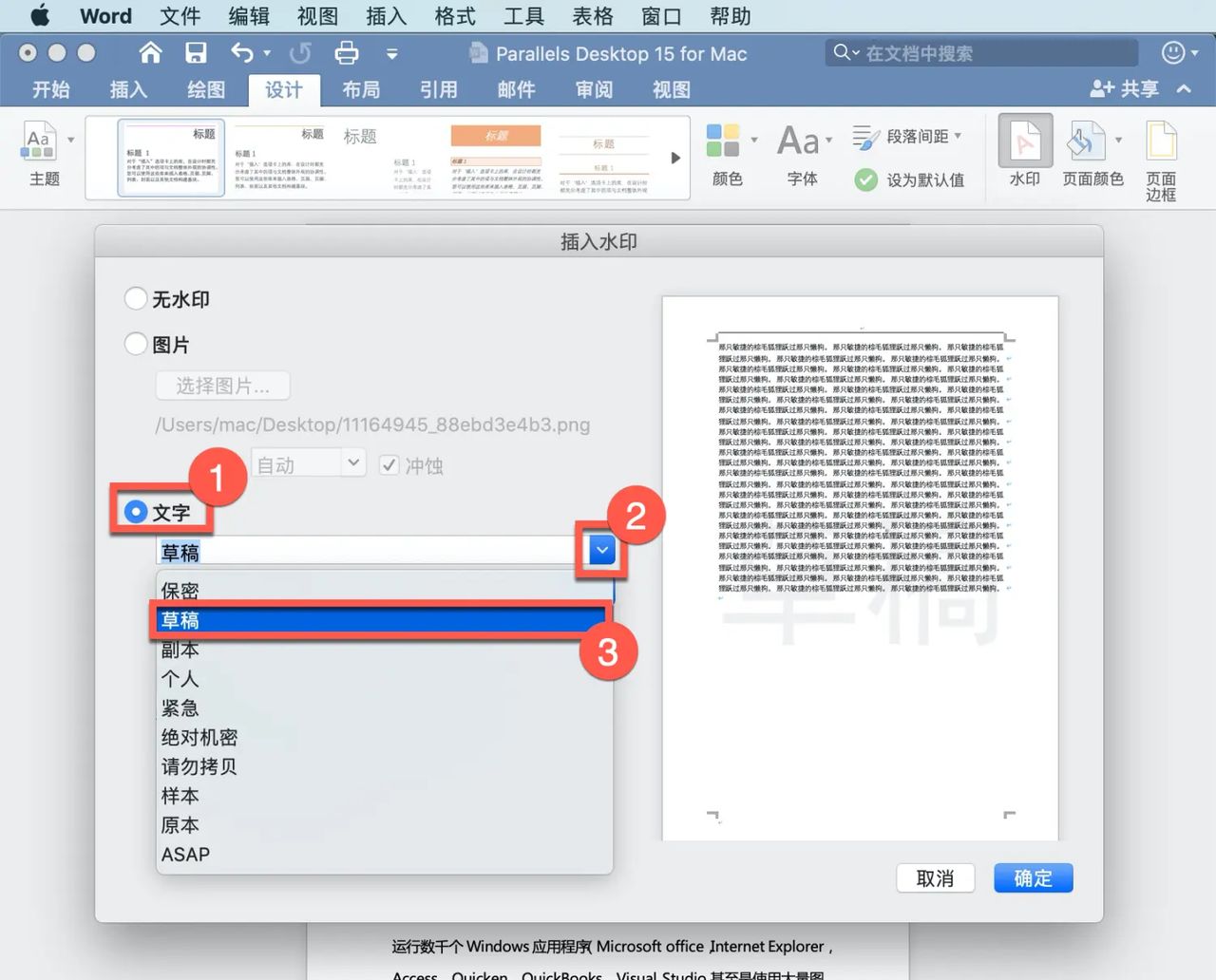The image size is (1216, 980).
Task: Open the watermark text dropdown arrow
Action: (599, 550)
